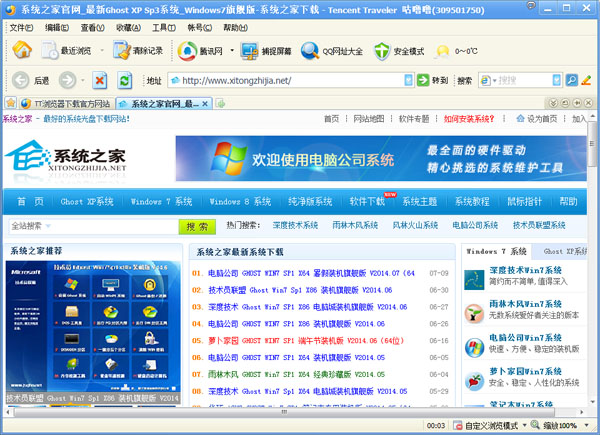Click the 缩放 zoom magnifier status bar icon
The width and height of the screenshot is (600, 435).
point(535,425)
